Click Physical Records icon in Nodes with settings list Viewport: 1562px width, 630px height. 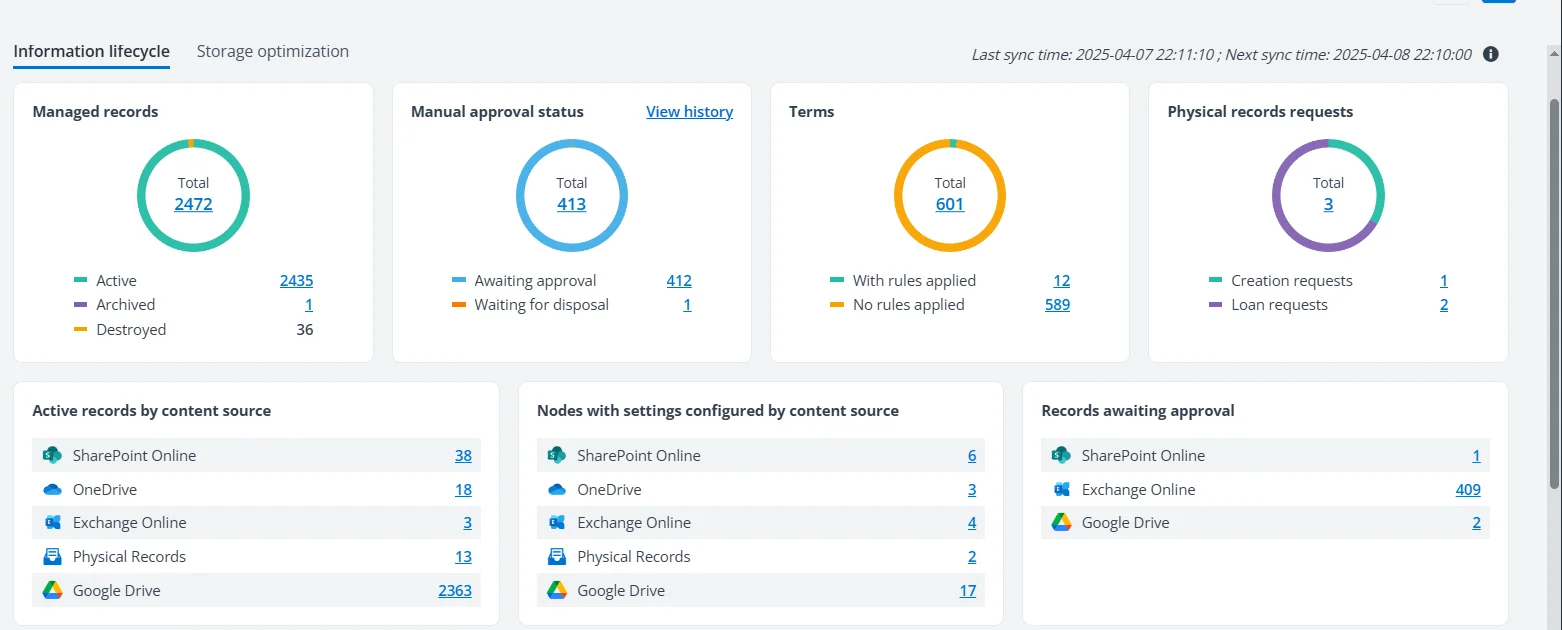point(557,557)
